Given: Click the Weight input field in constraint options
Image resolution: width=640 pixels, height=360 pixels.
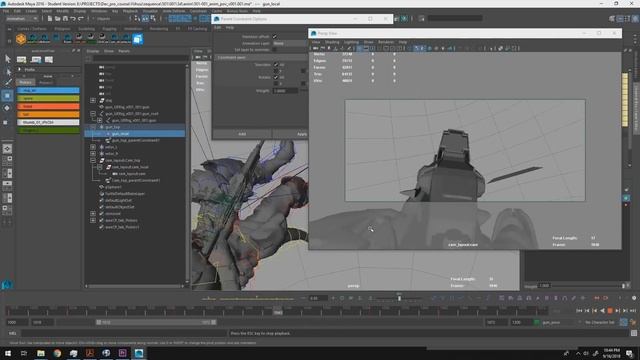Looking at the screenshot, I should coord(285,91).
